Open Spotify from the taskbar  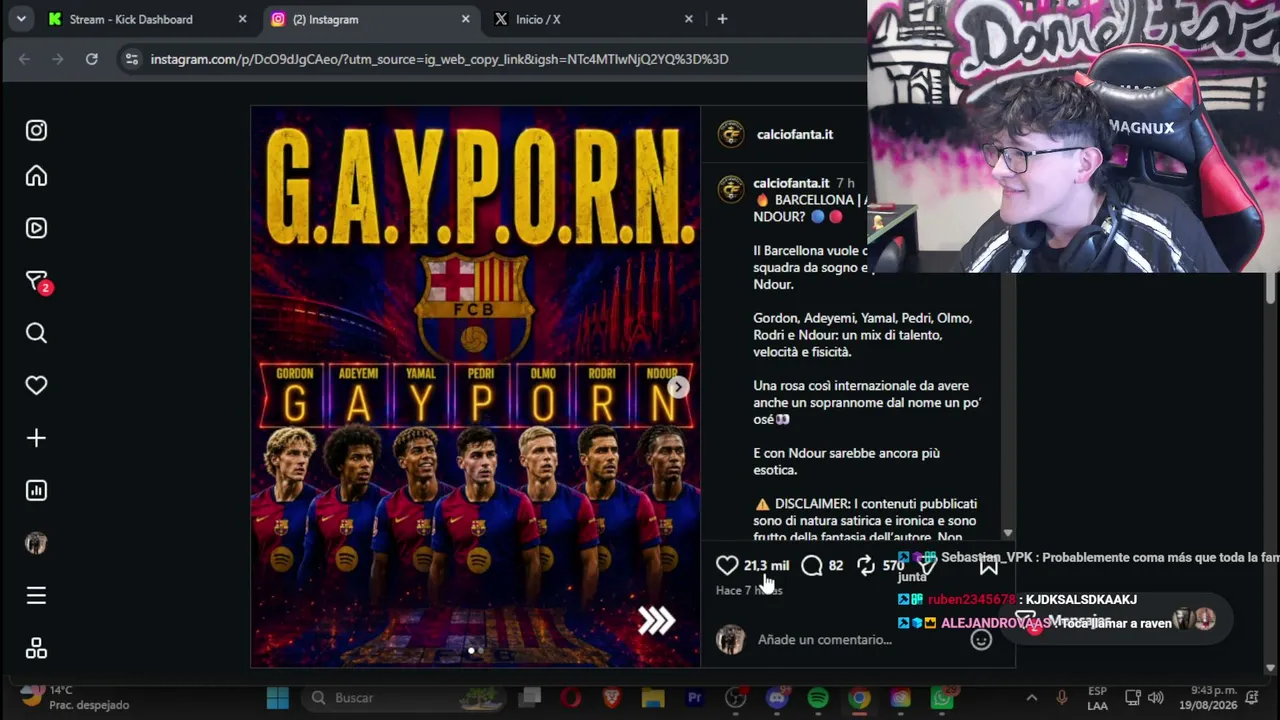coord(818,698)
